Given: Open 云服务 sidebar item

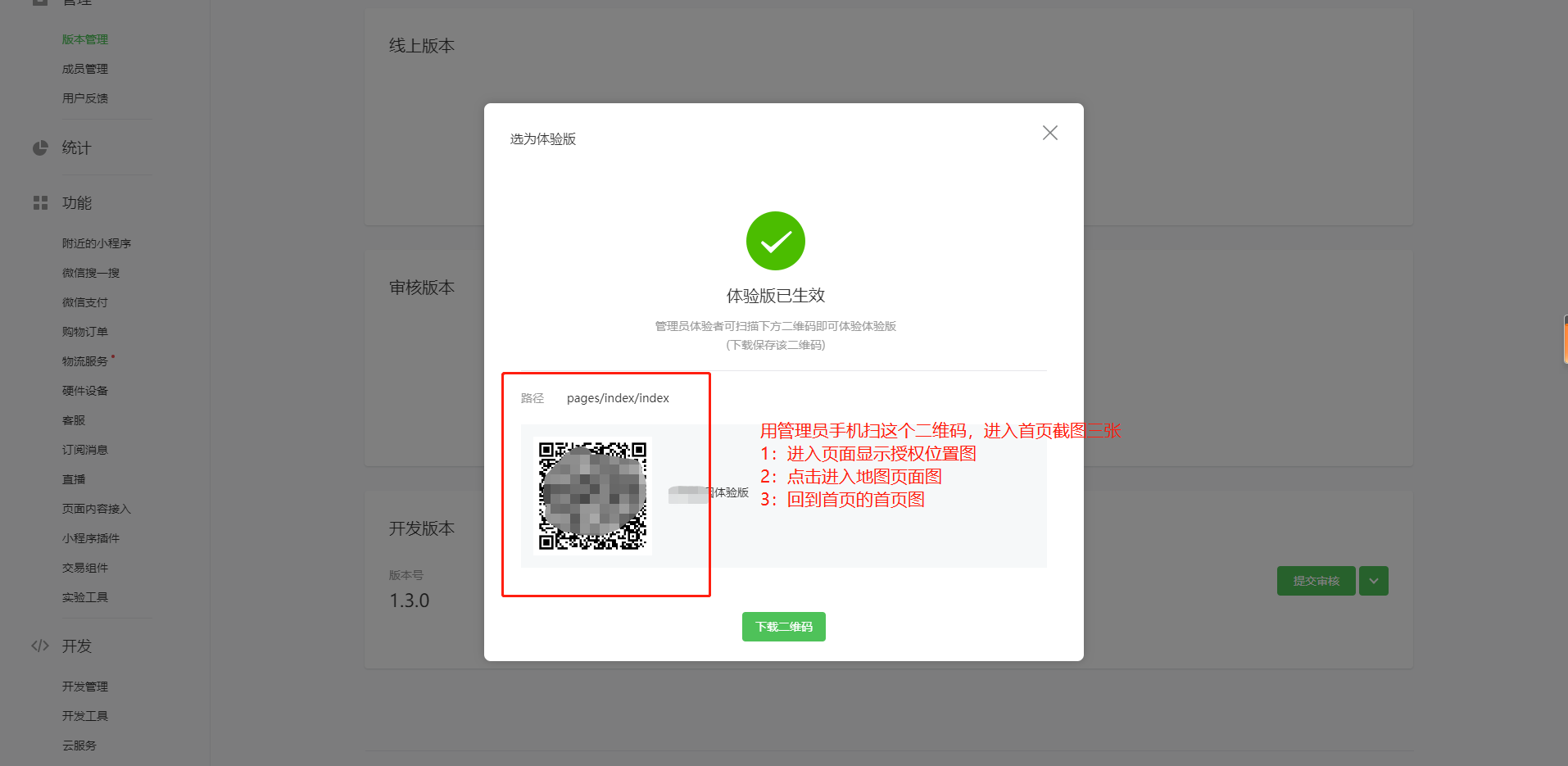Looking at the screenshot, I should coord(79,746).
